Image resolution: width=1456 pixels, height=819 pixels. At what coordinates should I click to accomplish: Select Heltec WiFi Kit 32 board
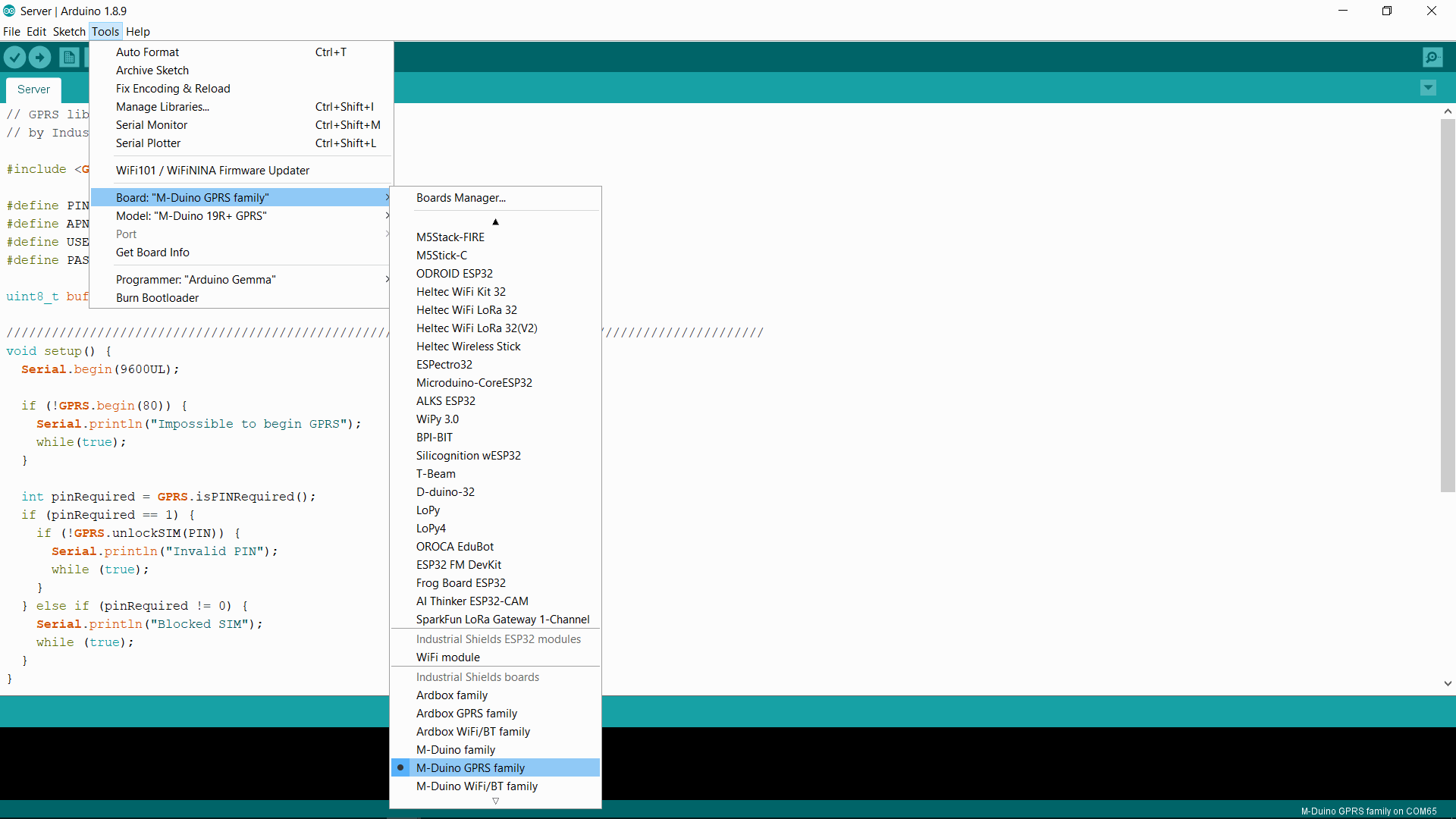pyautogui.click(x=496, y=291)
